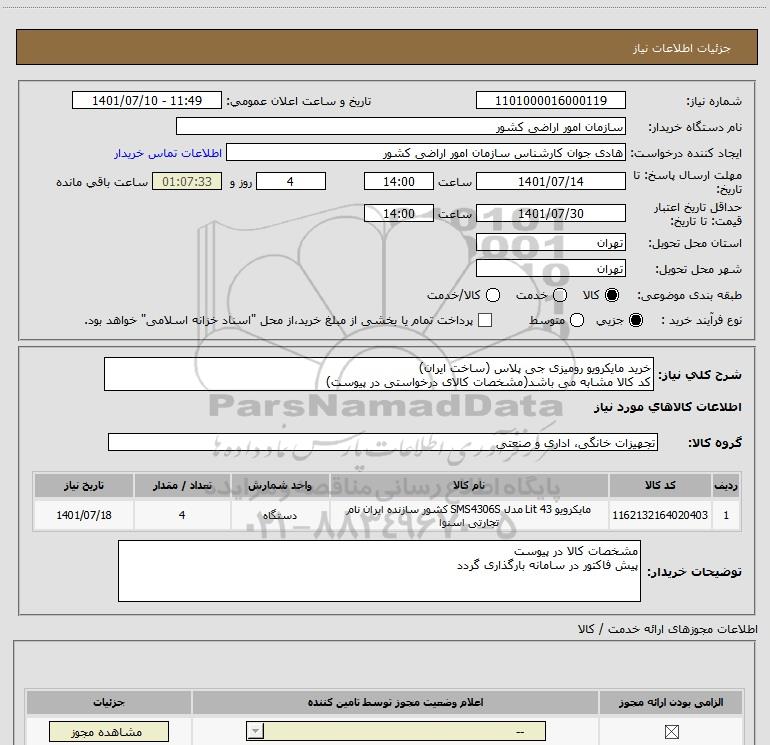Image resolution: width=770 pixels, height=745 pixels.
Task: Open the اعلام وضعیت مجوز dropdown
Action: pyautogui.click(x=396, y=731)
